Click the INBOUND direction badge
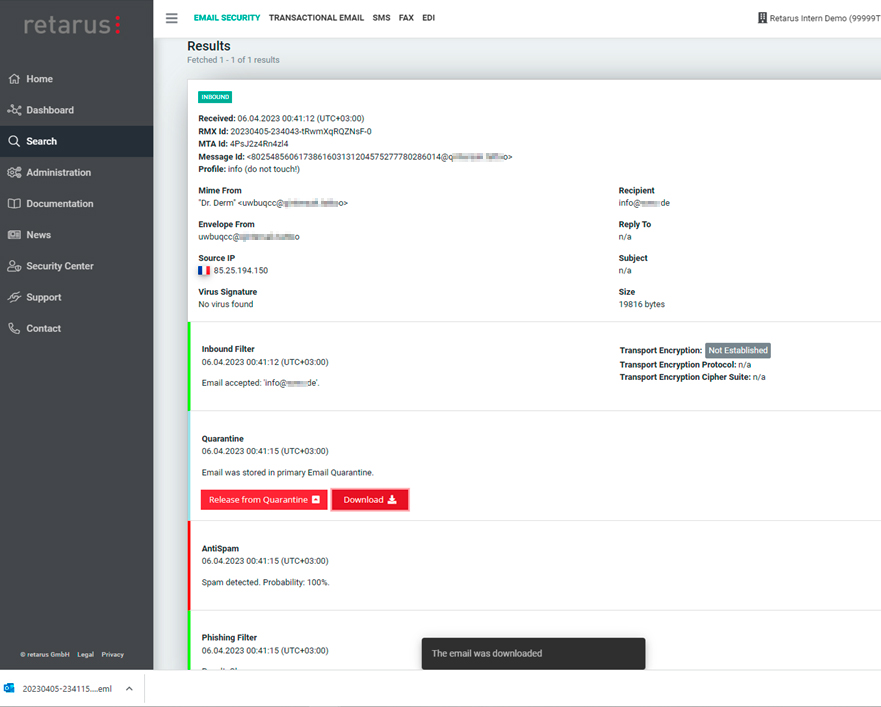 coord(215,97)
